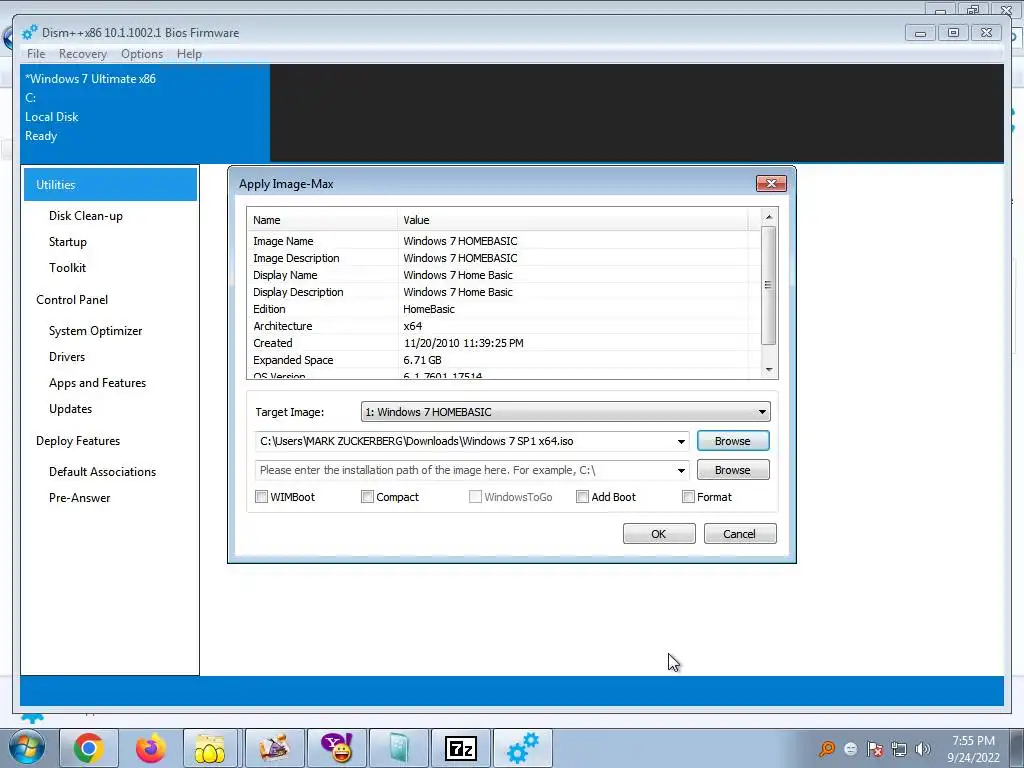Select Pre-Answer in the sidebar
The width and height of the screenshot is (1024, 768).
[x=80, y=498]
